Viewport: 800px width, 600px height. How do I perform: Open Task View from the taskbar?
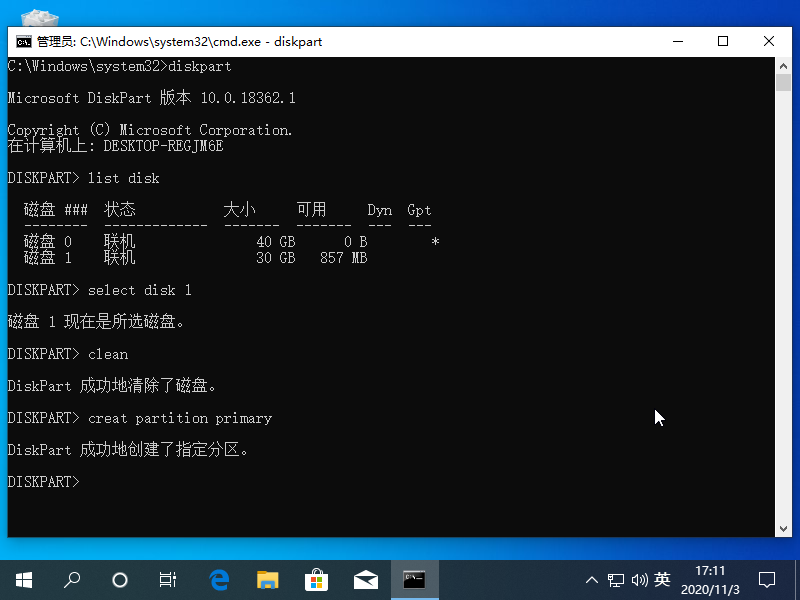point(168,580)
